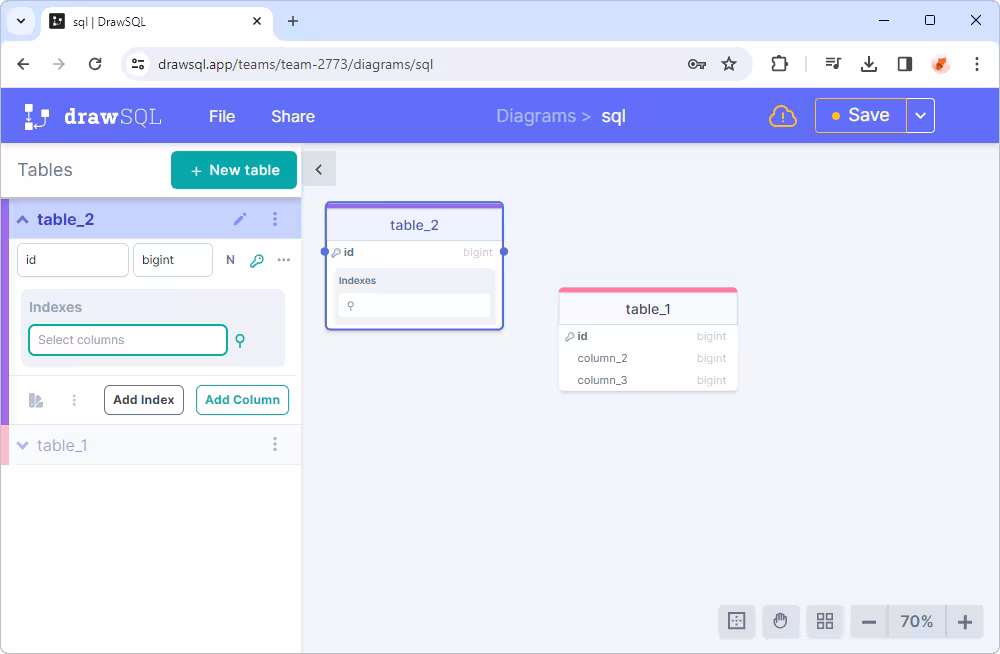This screenshot has width=1000, height=654.
Task: Click the Add Column button
Action: [x=242, y=400]
